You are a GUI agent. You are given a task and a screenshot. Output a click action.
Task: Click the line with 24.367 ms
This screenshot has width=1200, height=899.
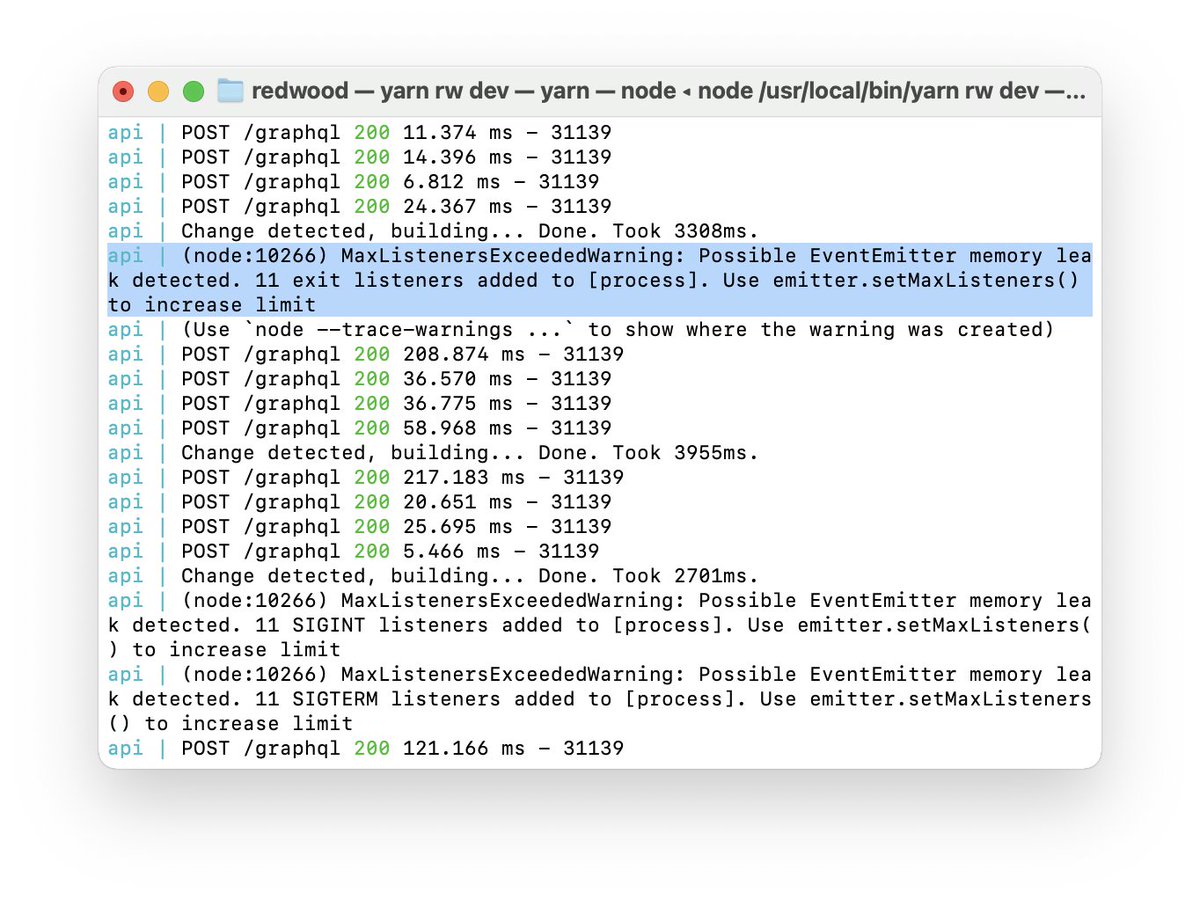tap(360, 206)
